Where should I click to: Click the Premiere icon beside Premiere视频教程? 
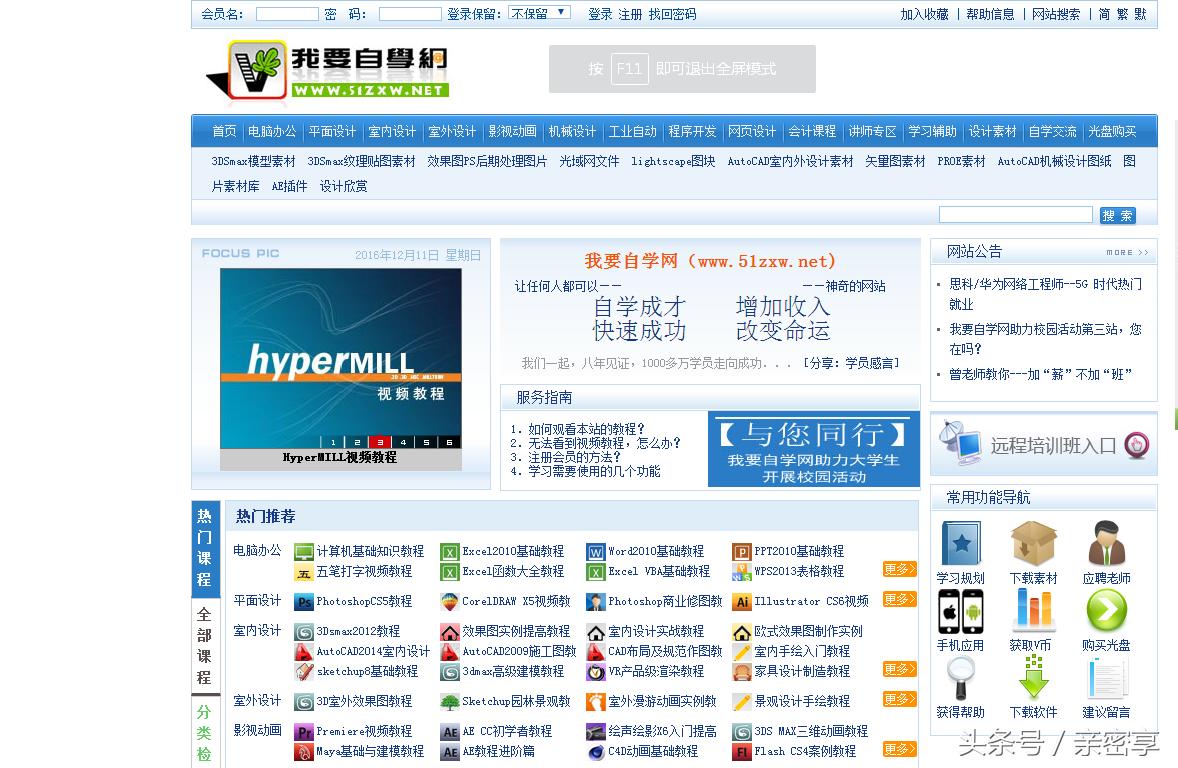tap(304, 732)
